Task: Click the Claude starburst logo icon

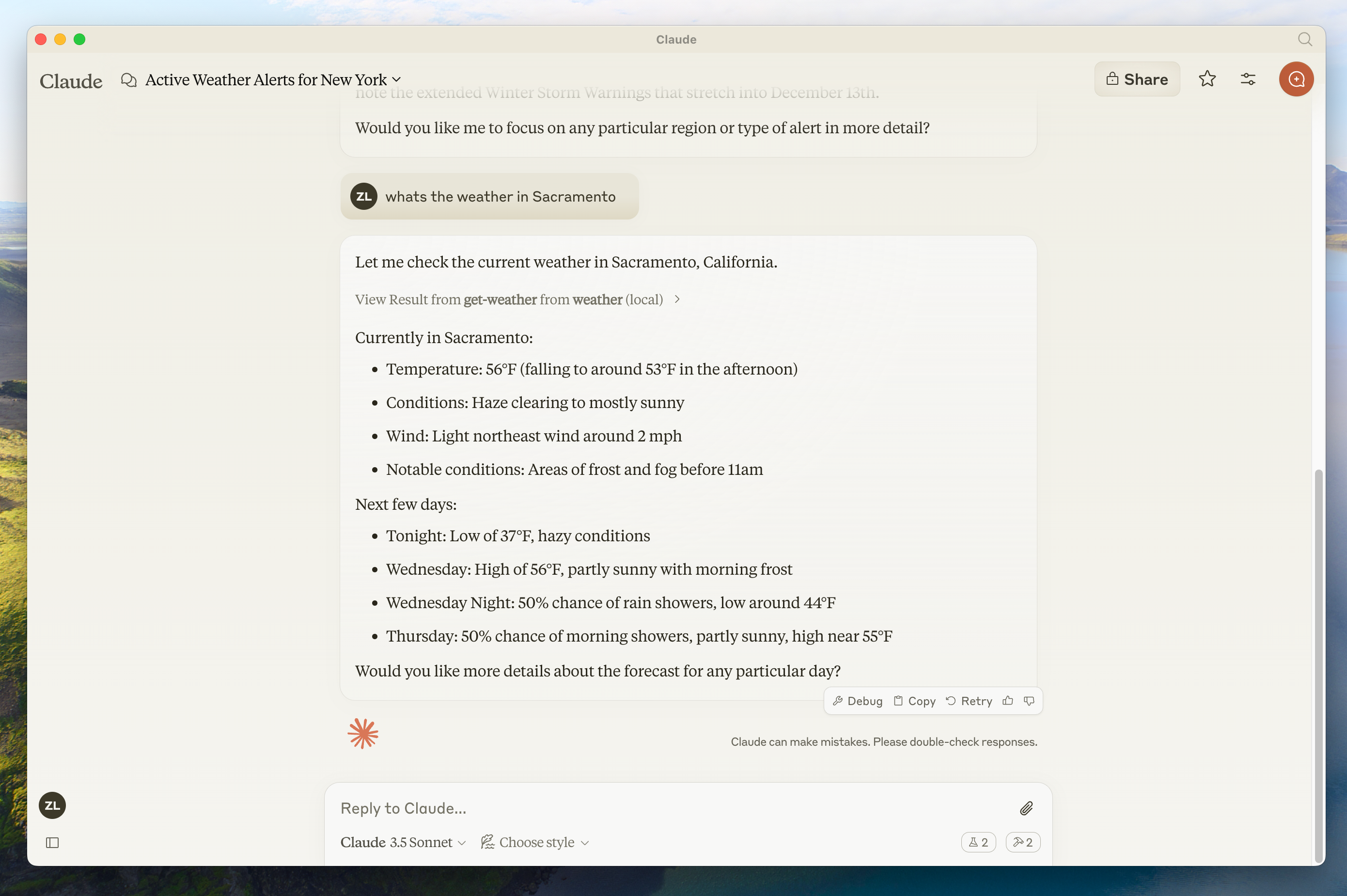Action: (363, 733)
